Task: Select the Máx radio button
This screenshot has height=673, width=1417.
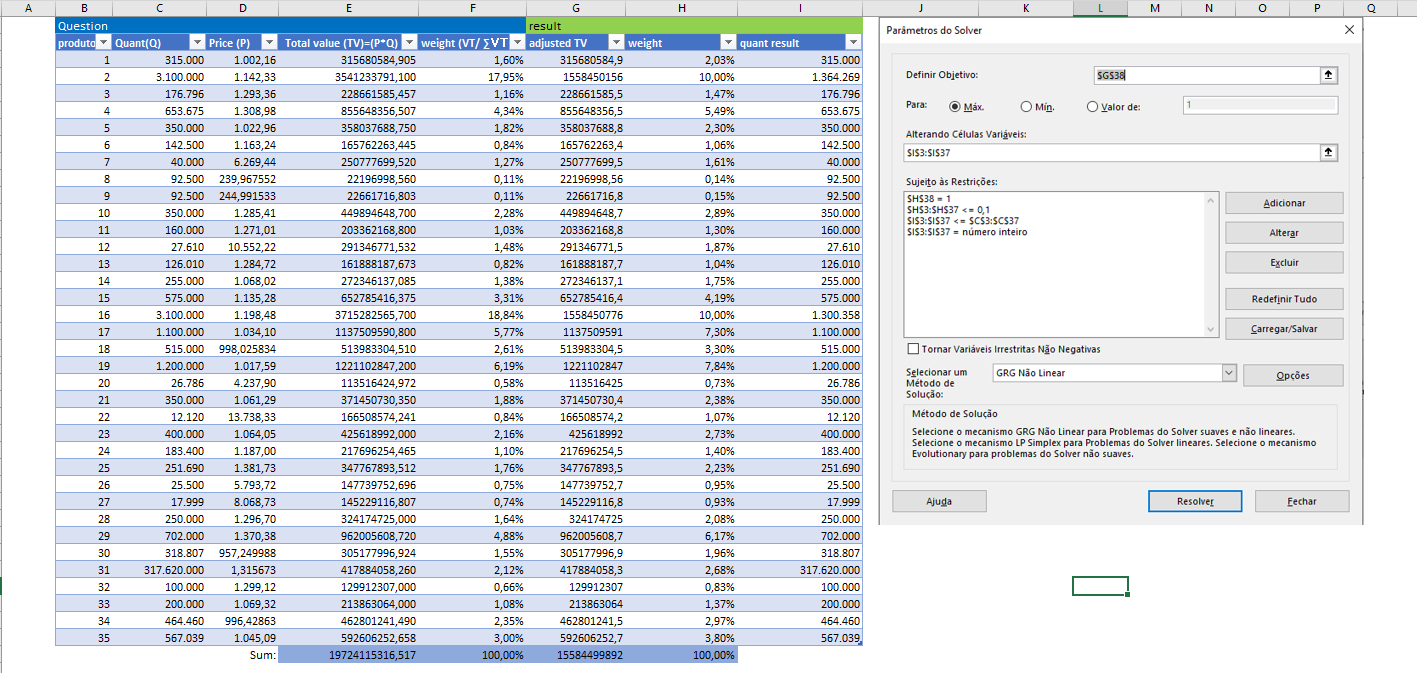Action: pos(957,106)
